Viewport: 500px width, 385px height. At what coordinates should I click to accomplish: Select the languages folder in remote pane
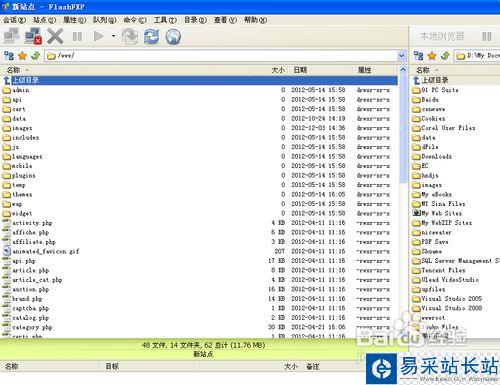[x=27, y=156]
